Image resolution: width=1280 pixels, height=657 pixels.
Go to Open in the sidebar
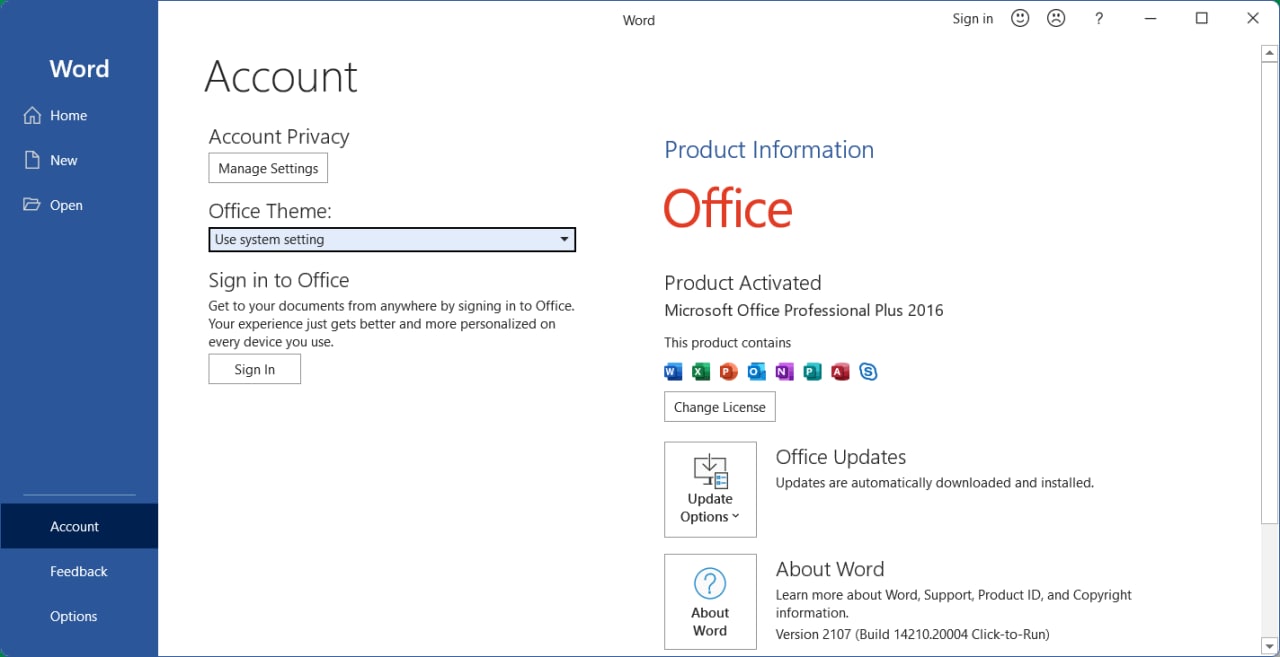(x=79, y=205)
